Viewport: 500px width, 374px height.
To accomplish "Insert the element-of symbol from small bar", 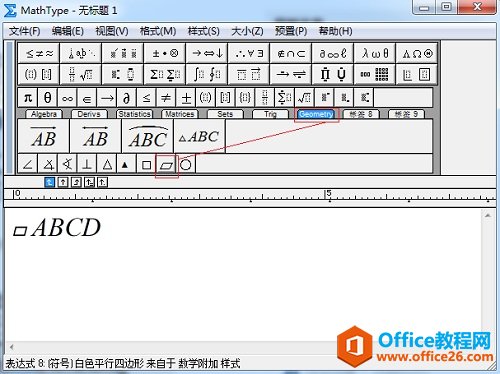I will coord(87,98).
